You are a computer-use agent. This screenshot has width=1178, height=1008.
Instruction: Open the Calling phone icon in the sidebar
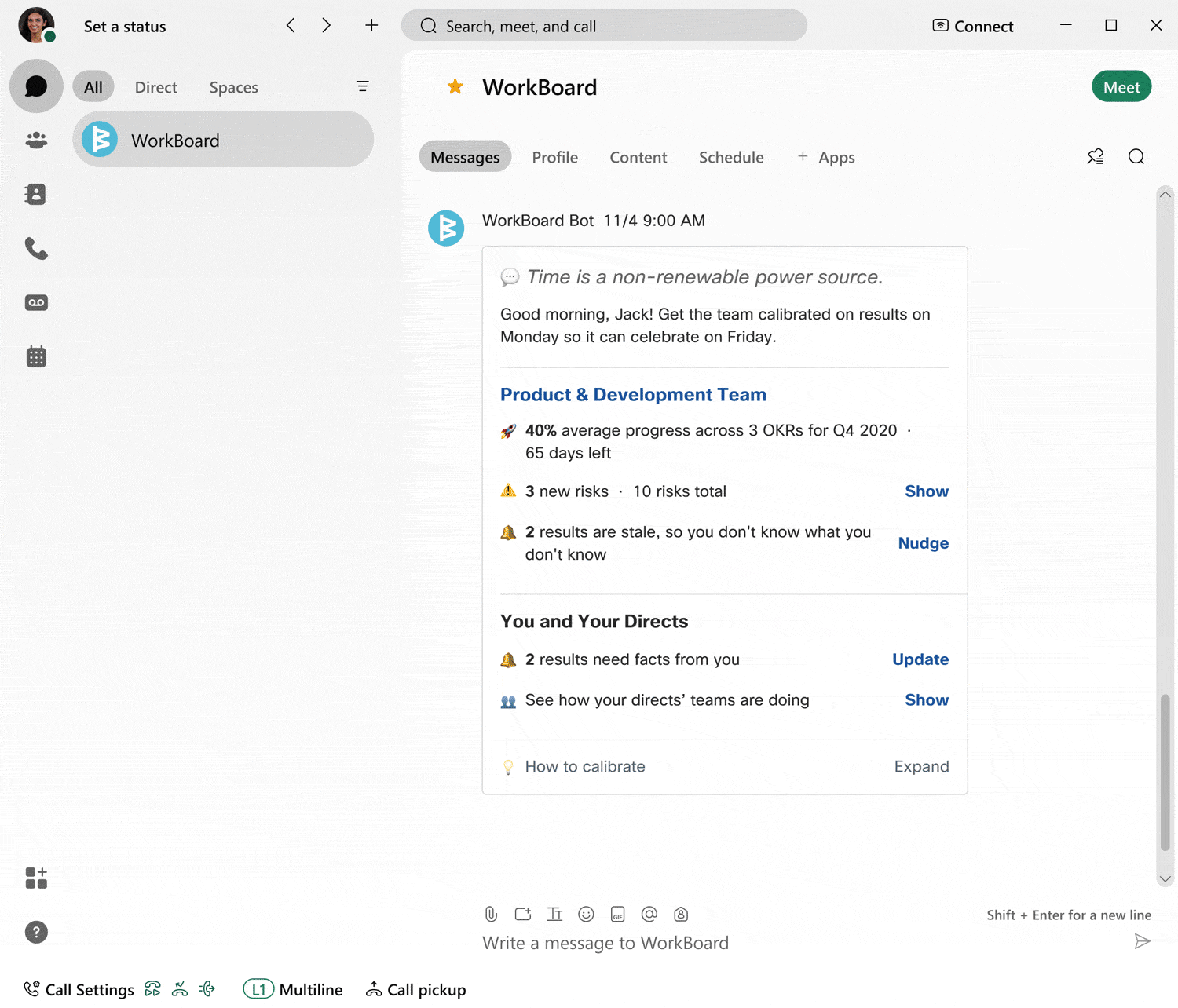click(x=36, y=248)
